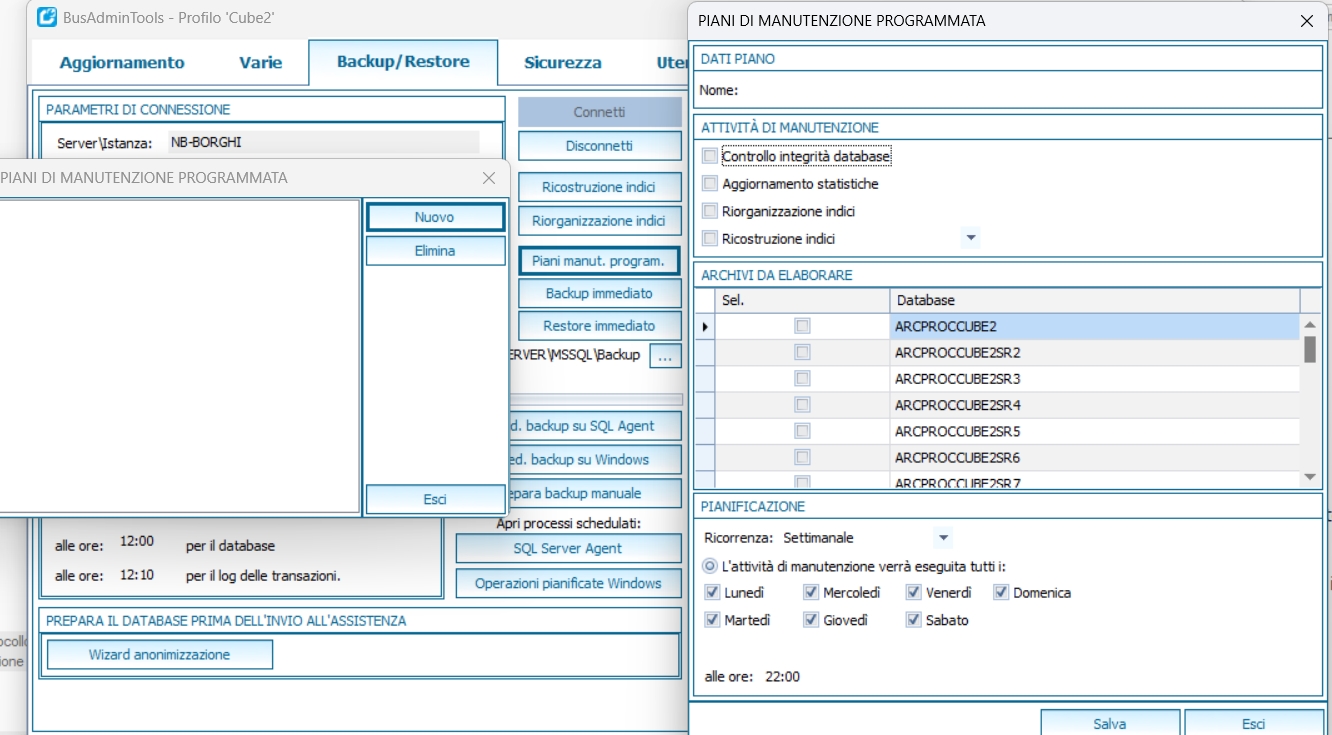The width and height of the screenshot is (1332, 735).
Task: Select the ARCPROCCUBE2 database checkbox
Action: coord(802,326)
